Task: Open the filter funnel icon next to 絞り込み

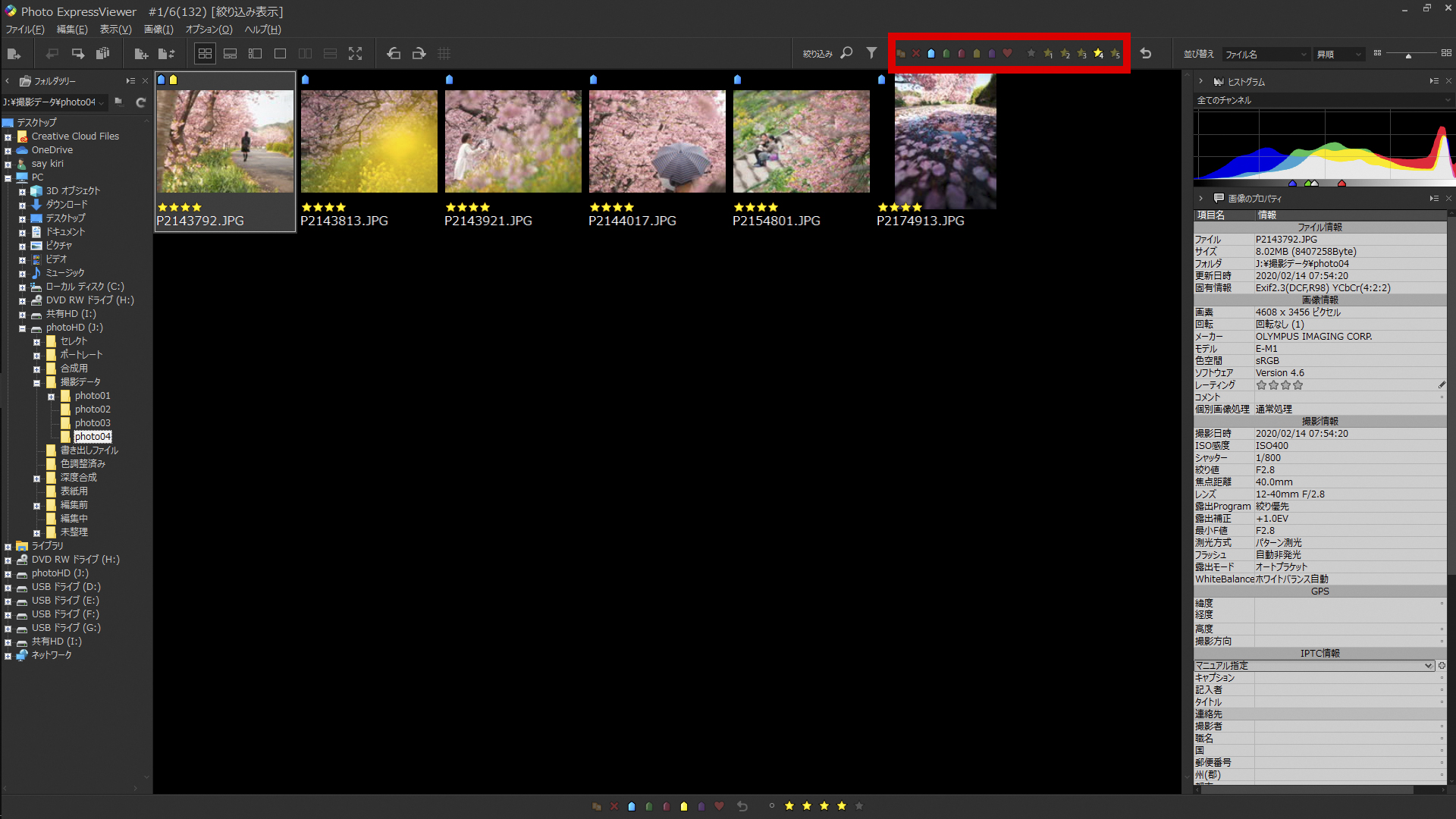Action: [x=872, y=53]
